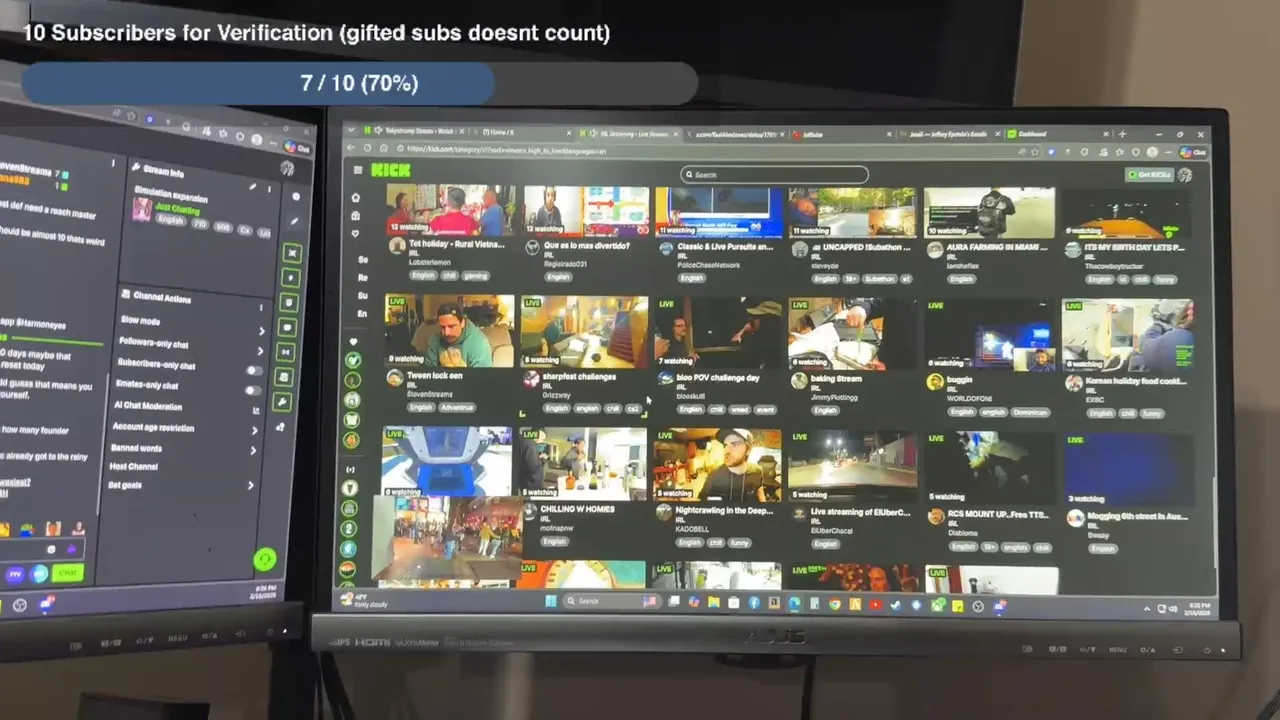Click the Get KICKs button
Screen dimensions: 1280x720
coord(1148,174)
